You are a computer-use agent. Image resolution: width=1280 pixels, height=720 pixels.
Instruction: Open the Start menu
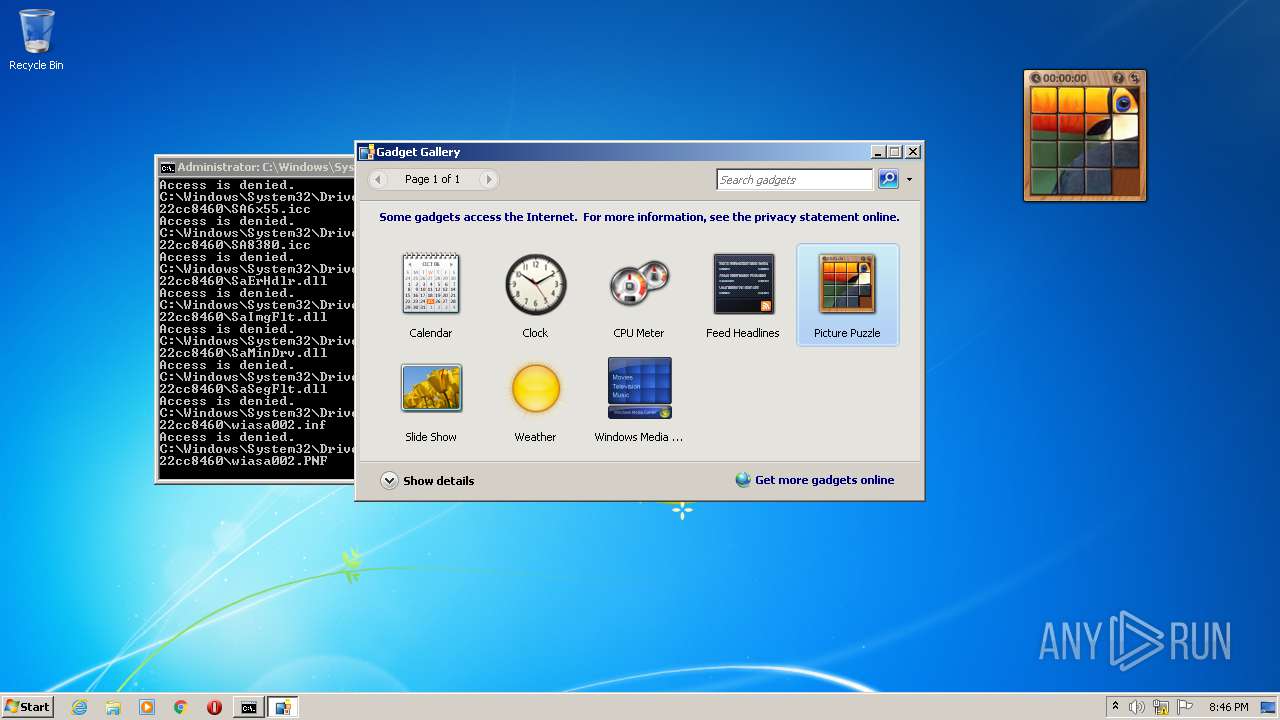27,707
